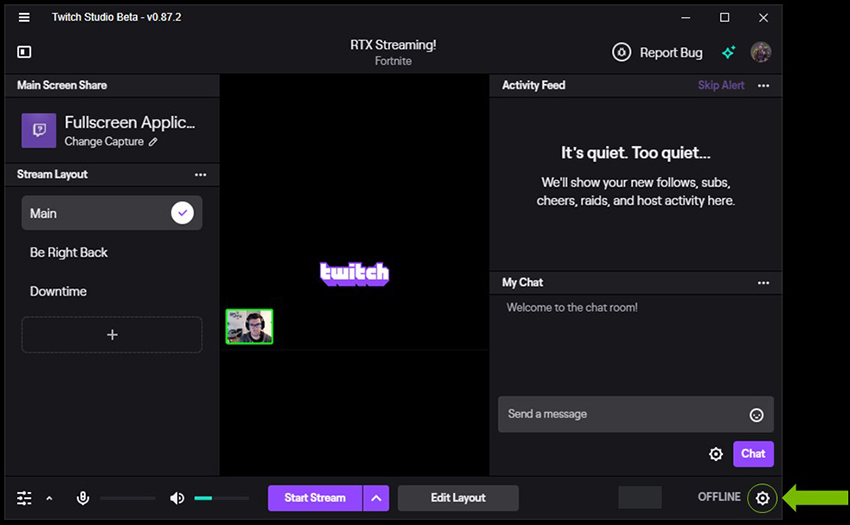Open the hamburger menu in title bar
The image size is (850, 525).
pyautogui.click(x=24, y=17)
